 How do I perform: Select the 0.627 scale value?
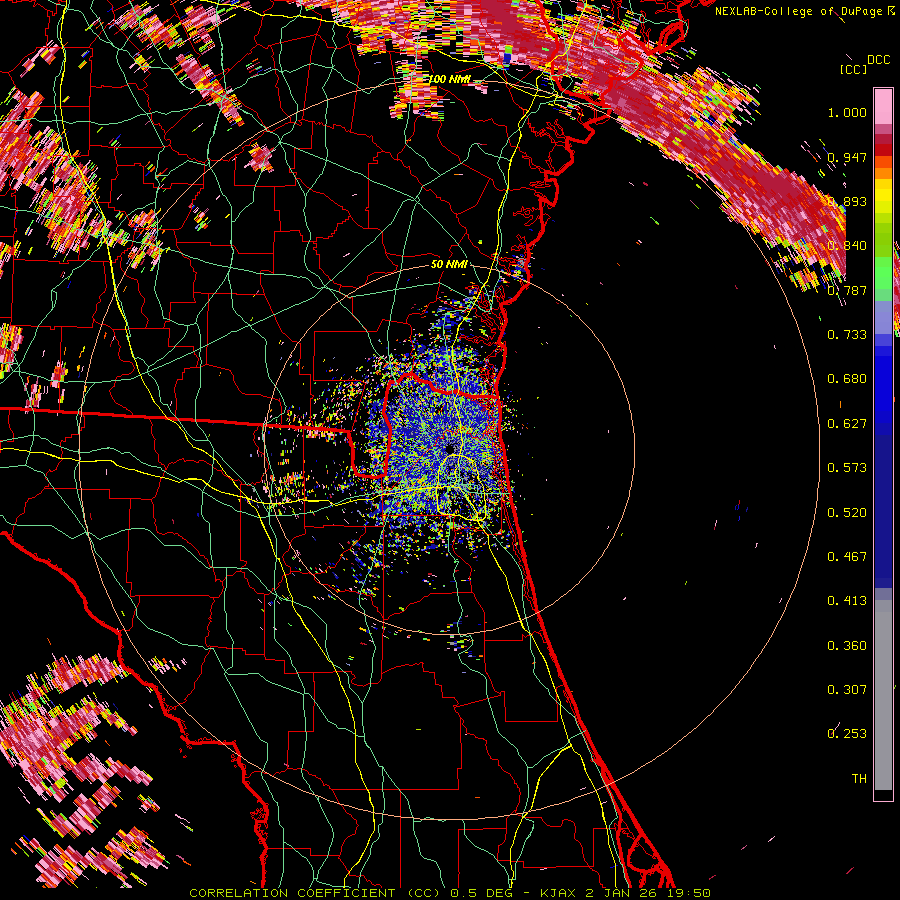pyautogui.click(x=847, y=424)
